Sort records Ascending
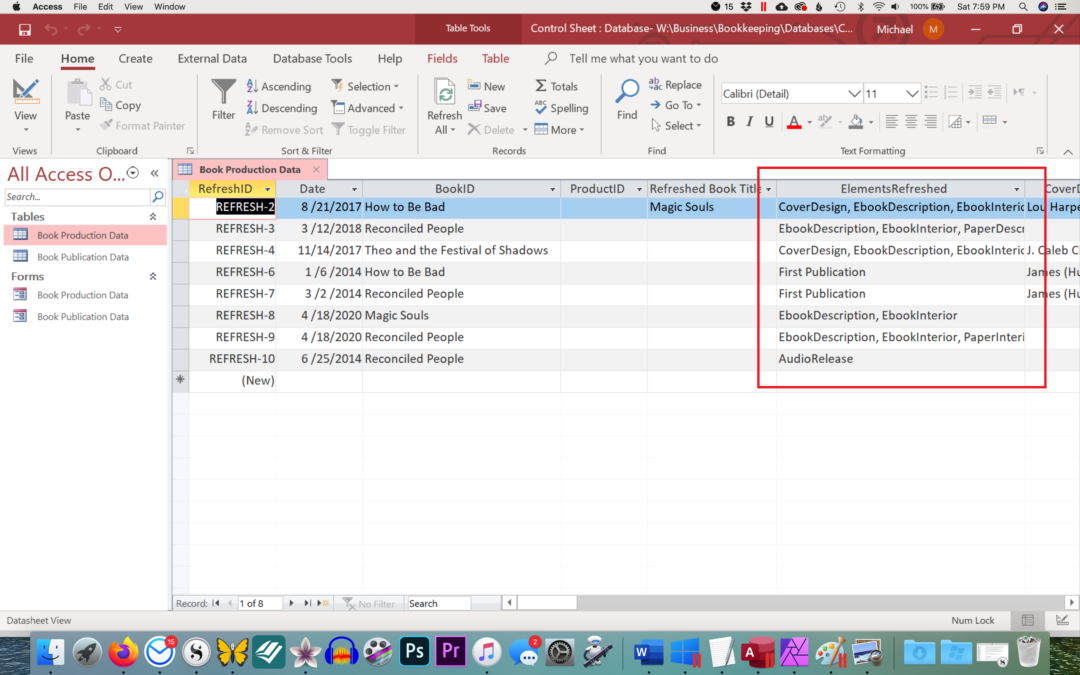This screenshot has height=675, width=1080. pos(279,86)
